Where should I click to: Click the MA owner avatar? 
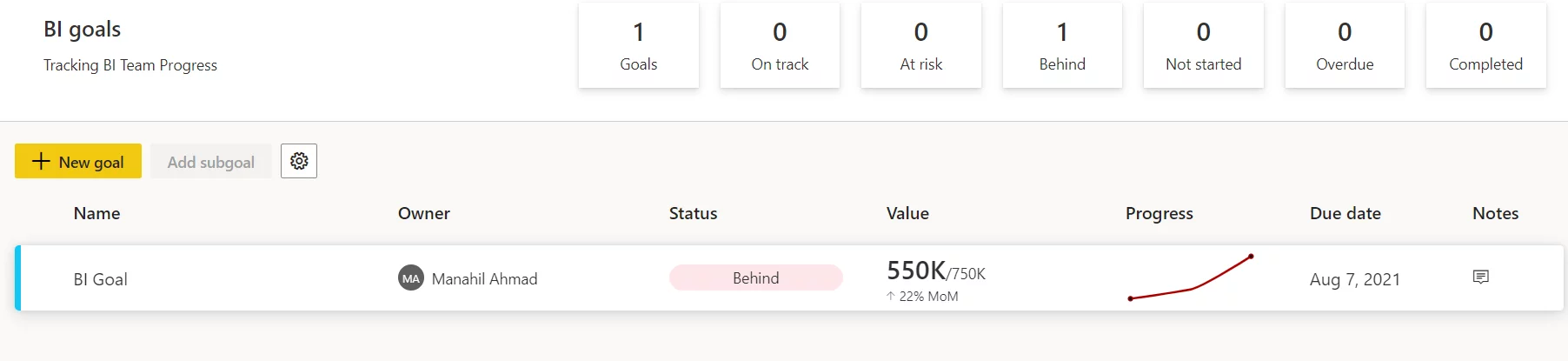pos(410,278)
